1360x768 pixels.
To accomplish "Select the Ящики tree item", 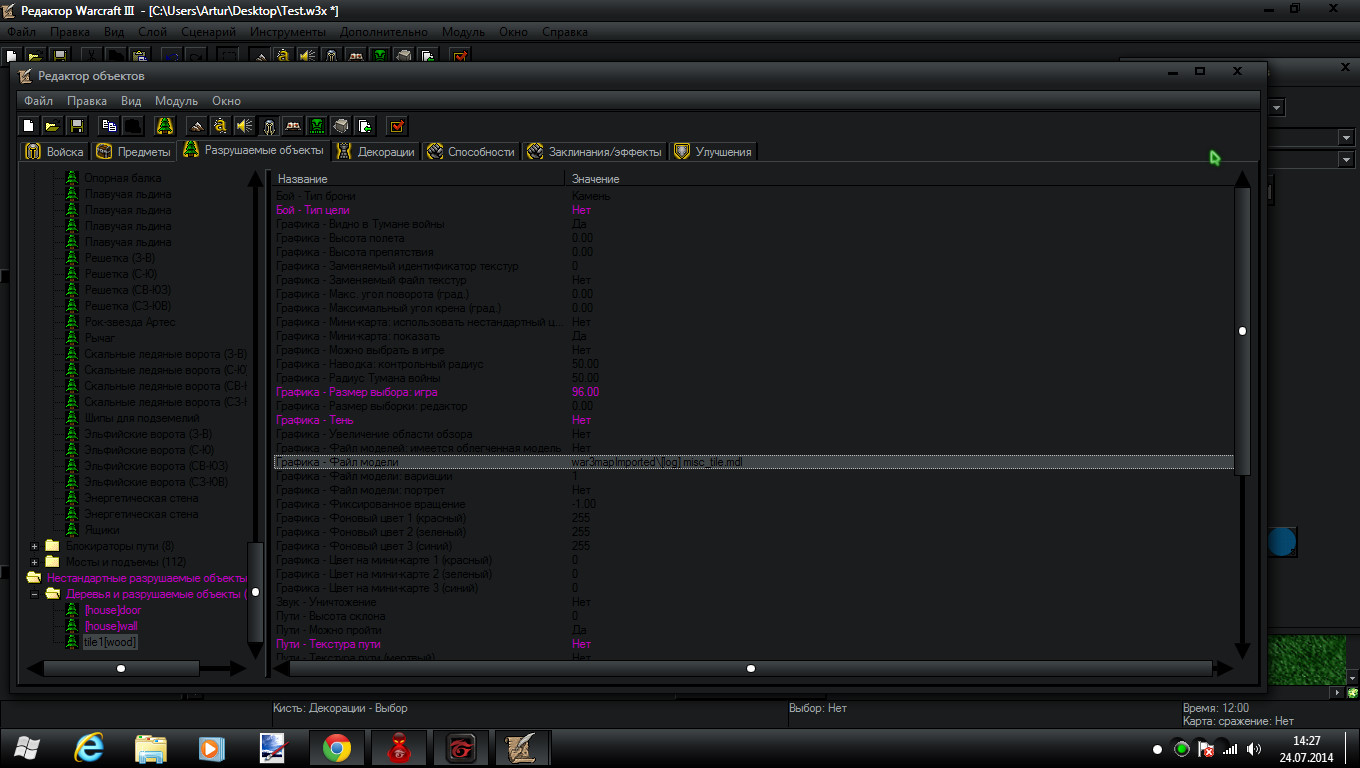I will pos(101,530).
